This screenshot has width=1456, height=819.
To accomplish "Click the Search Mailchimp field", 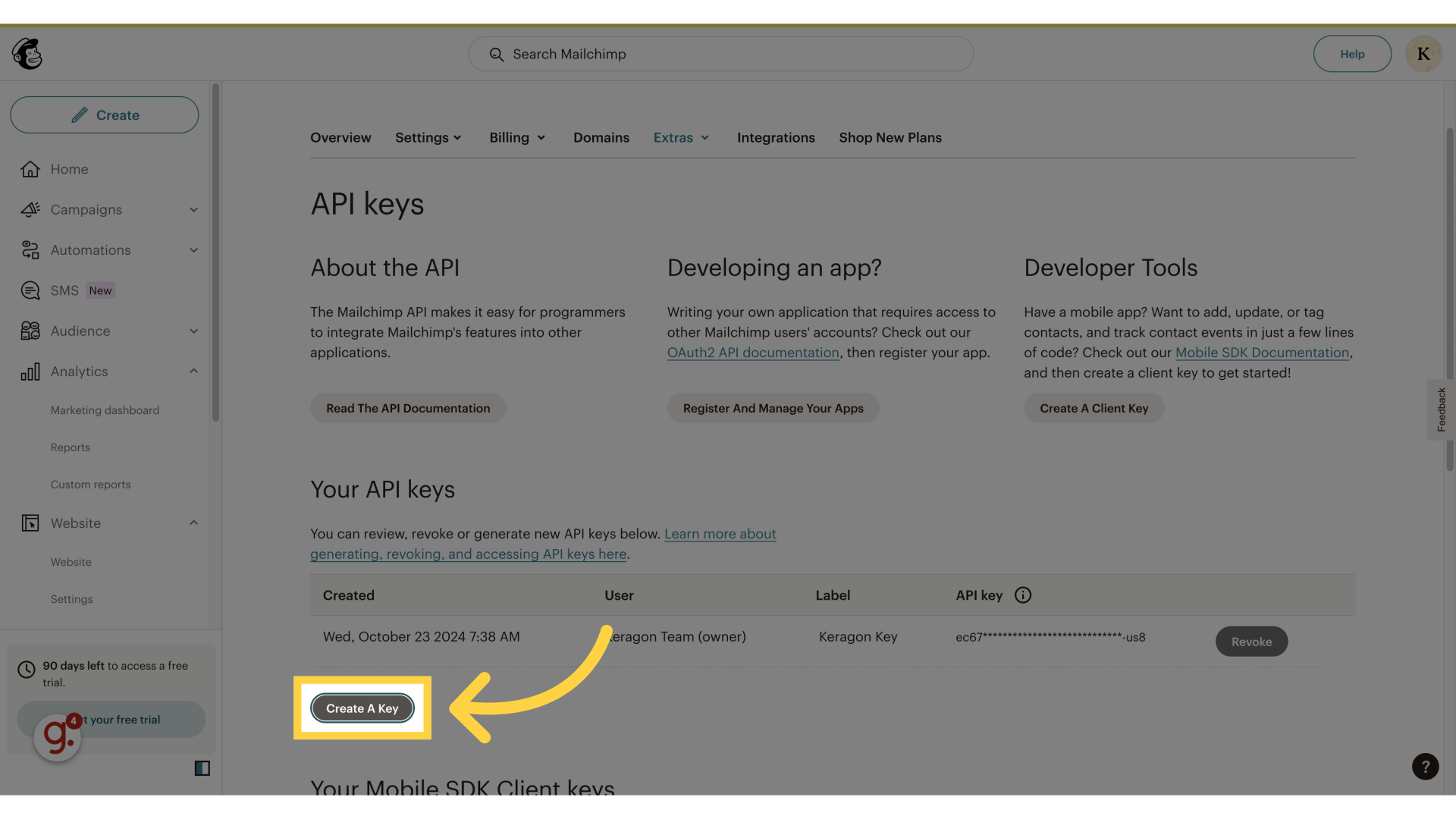I will click(x=720, y=54).
